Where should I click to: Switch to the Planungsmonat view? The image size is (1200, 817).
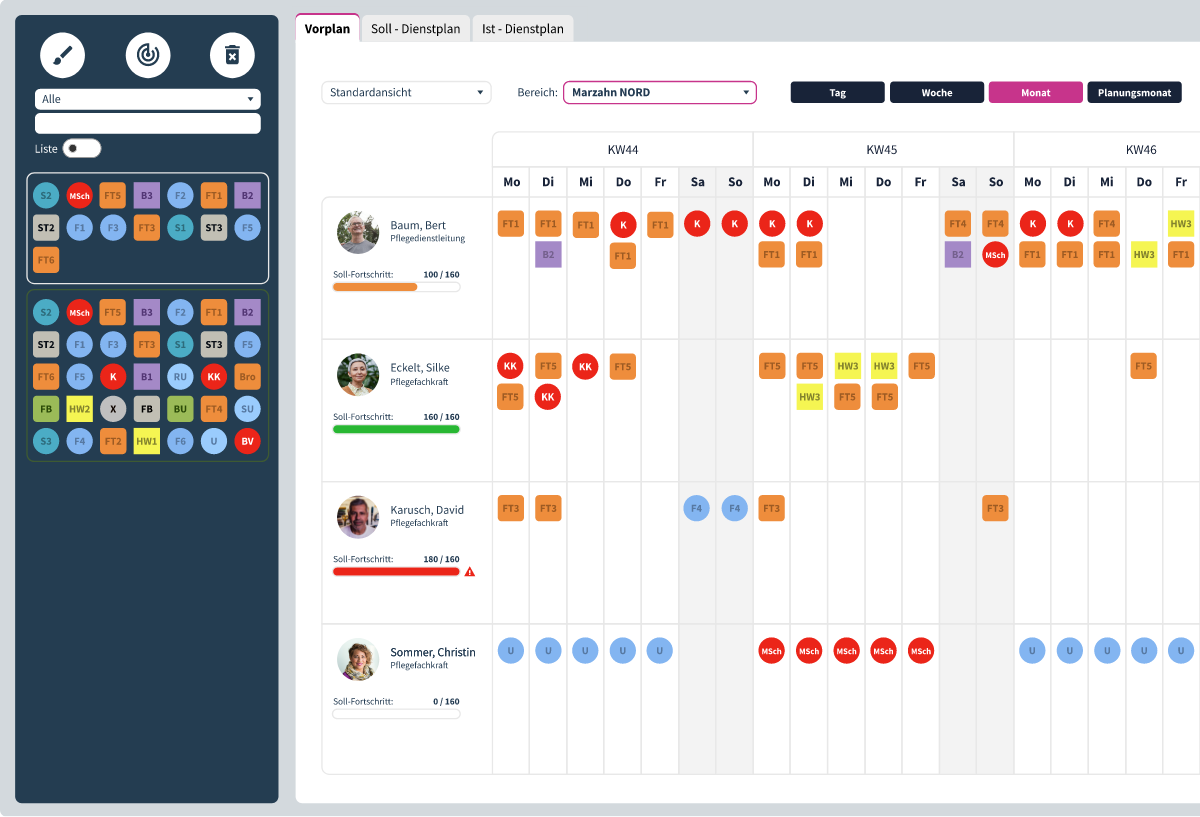(1134, 93)
